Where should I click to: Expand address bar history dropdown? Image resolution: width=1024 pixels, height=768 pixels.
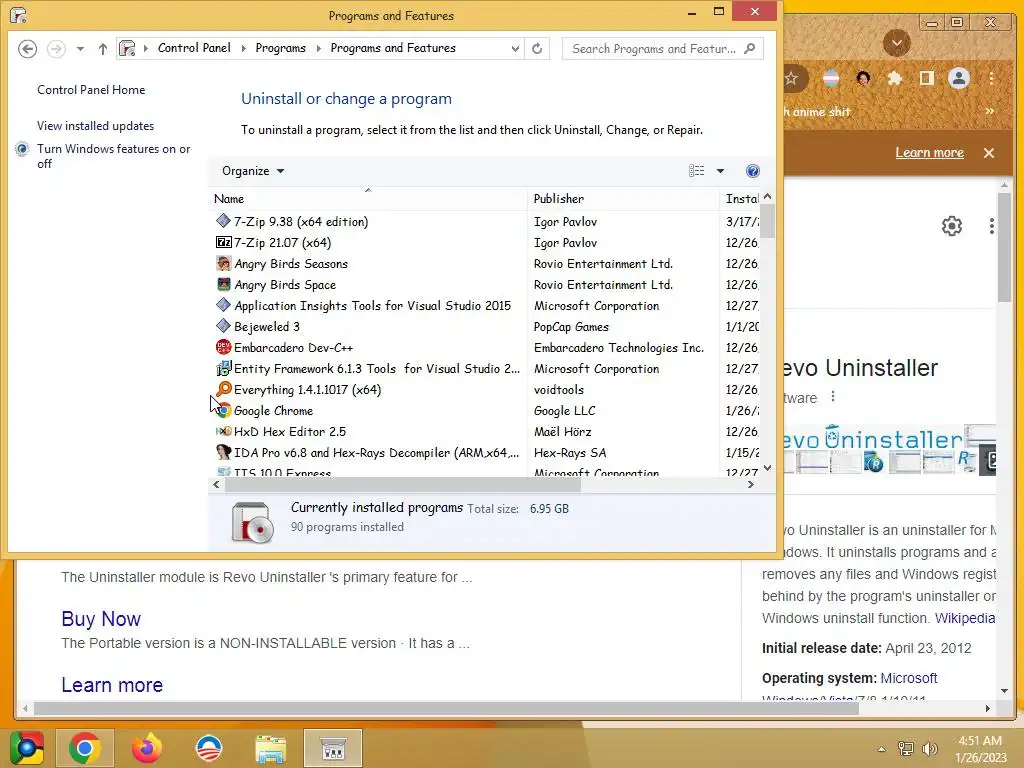515,49
